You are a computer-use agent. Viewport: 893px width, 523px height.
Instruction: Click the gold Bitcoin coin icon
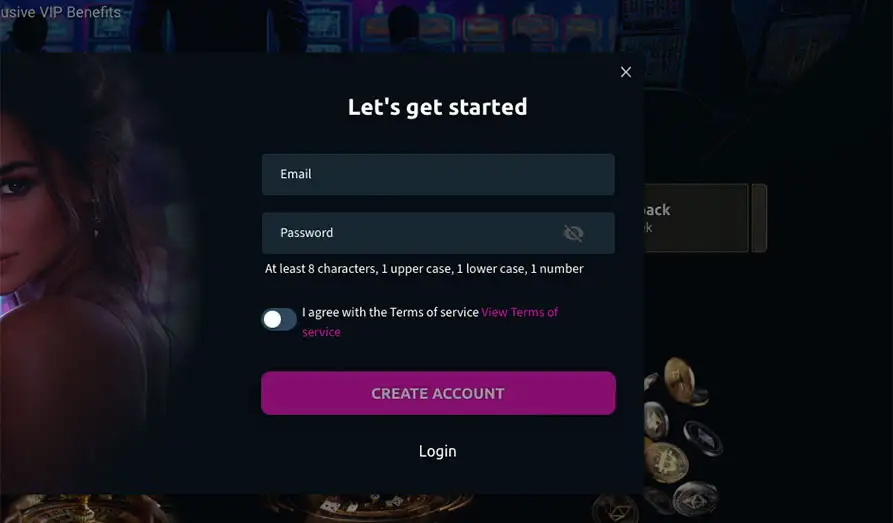668,463
